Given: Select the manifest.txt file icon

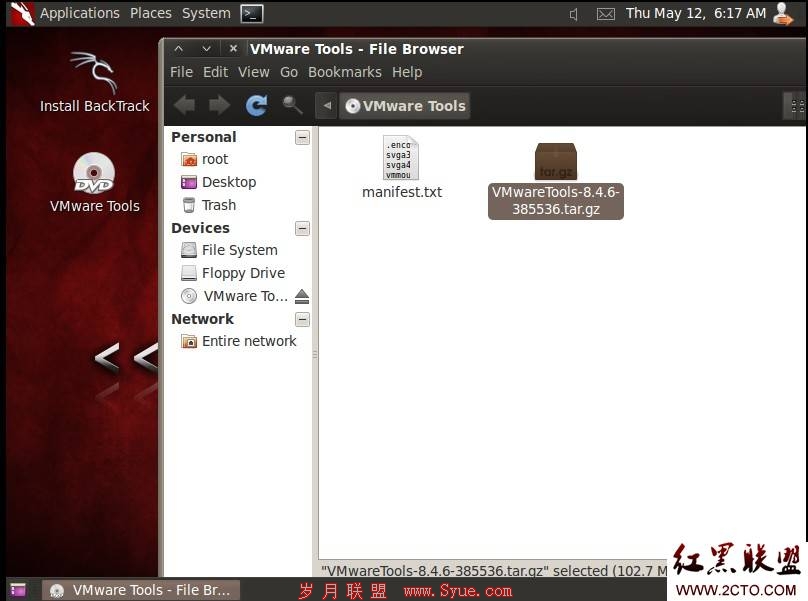Looking at the screenshot, I should [x=401, y=157].
